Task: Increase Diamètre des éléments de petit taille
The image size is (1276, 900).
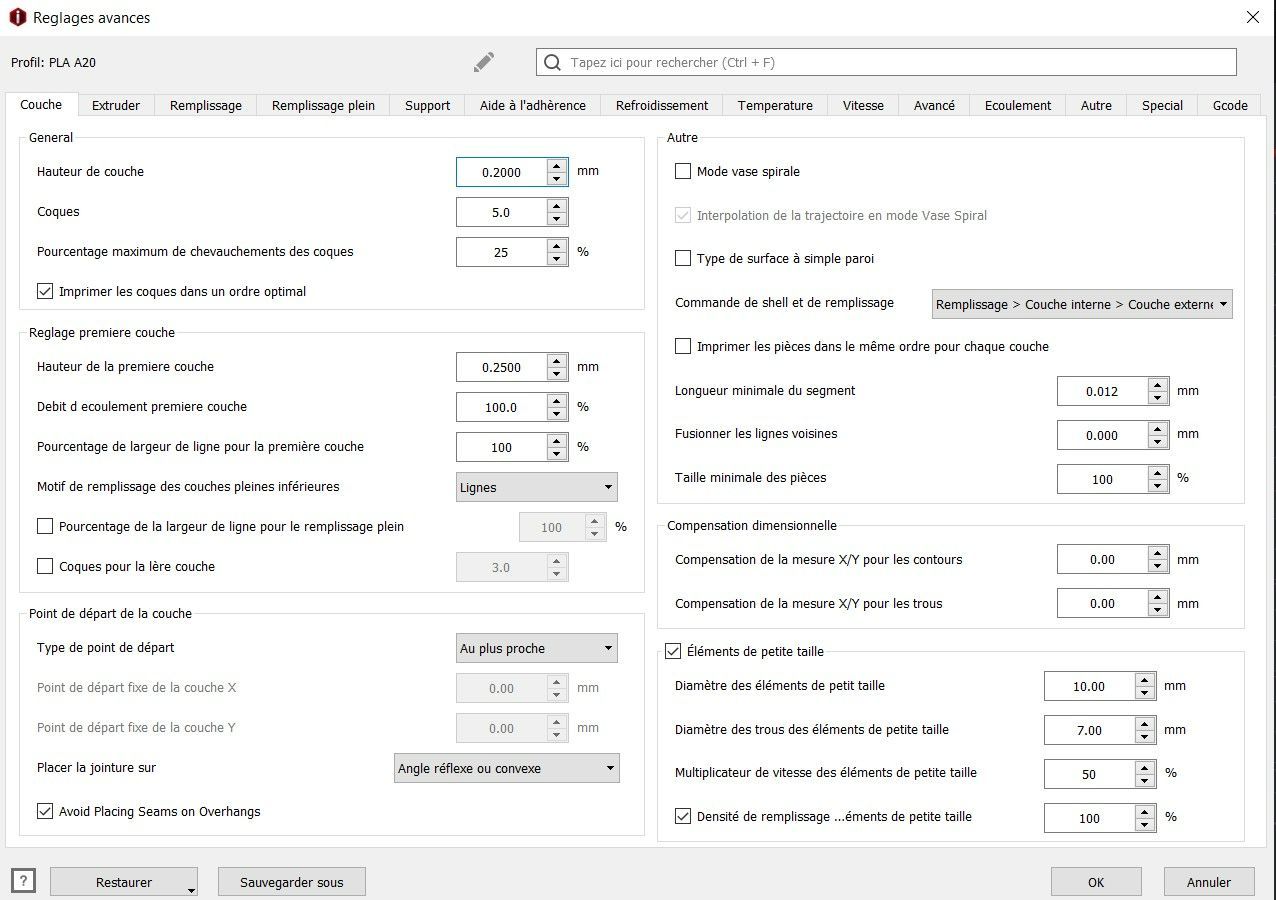Action: [1145, 679]
